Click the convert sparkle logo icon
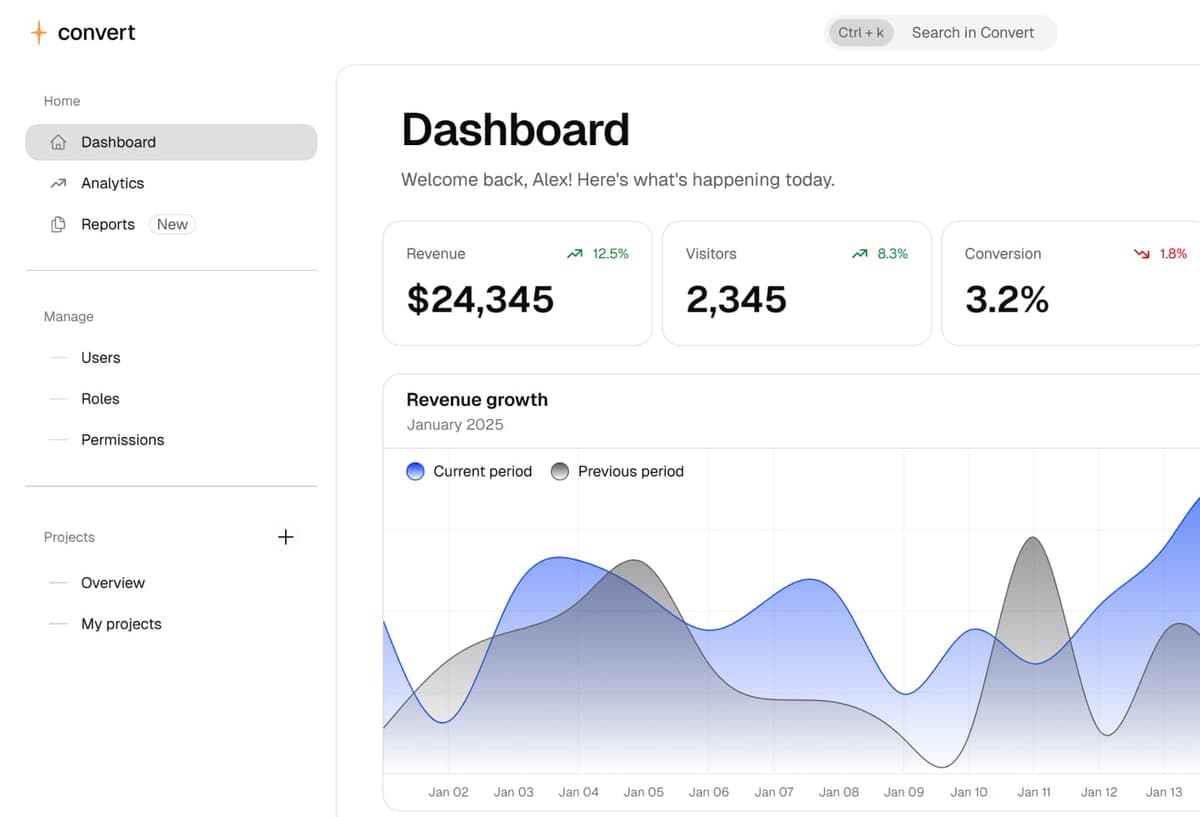Viewport: 1200px width, 817px height. click(38, 32)
